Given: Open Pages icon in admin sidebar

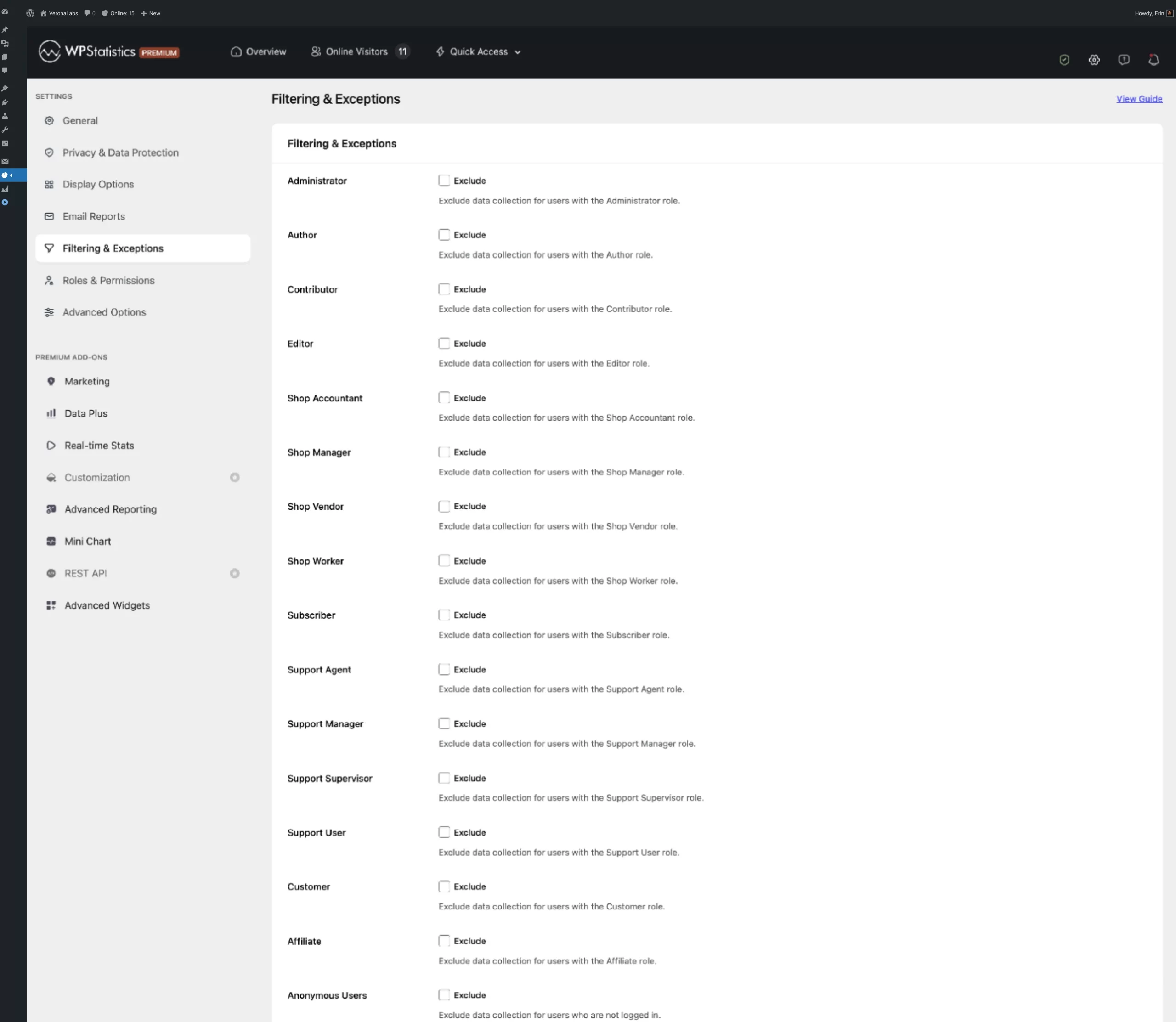Looking at the screenshot, I should (x=5, y=57).
